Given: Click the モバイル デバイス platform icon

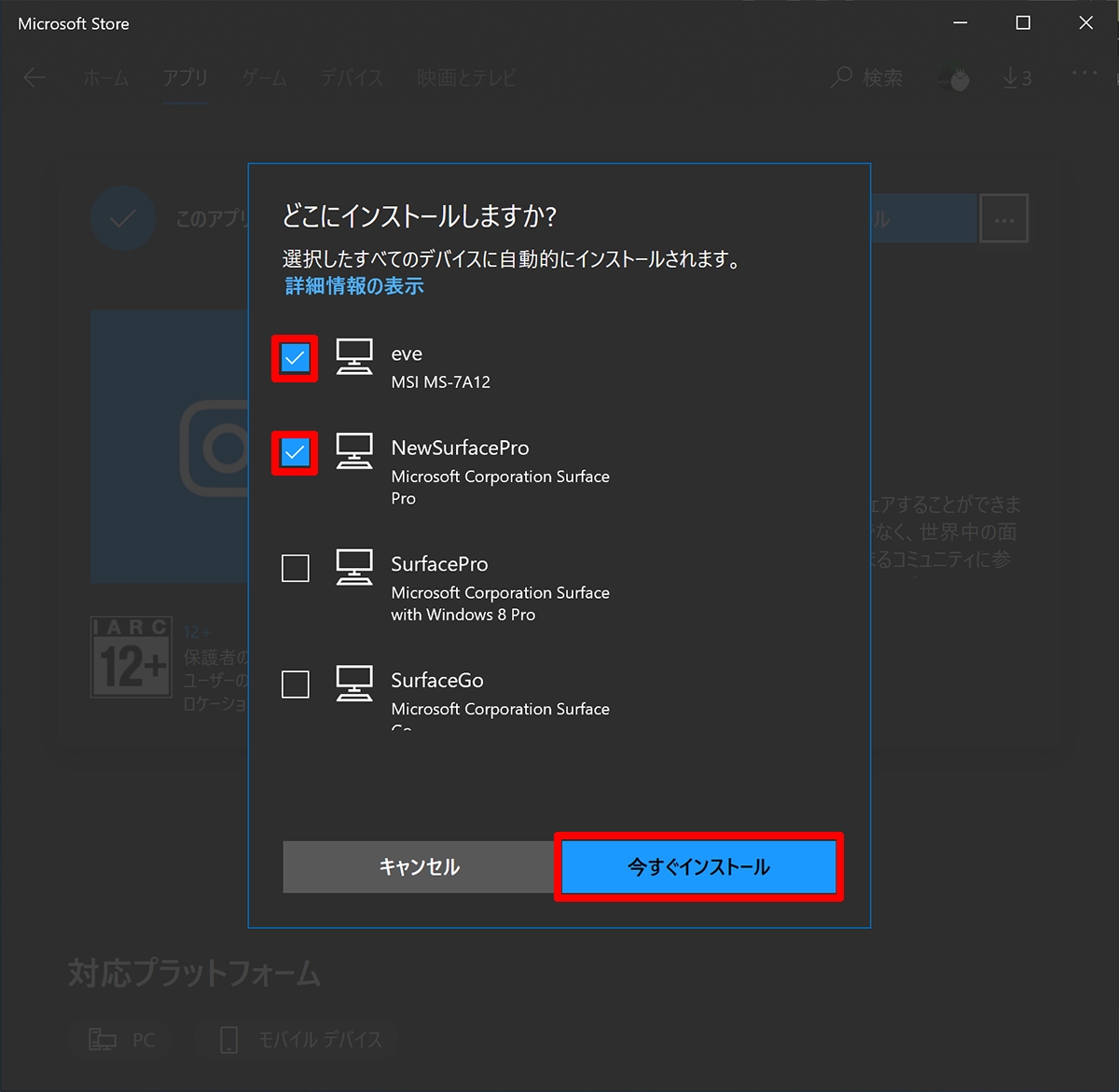Looking at the screenshot, I should coord(229,1040).
